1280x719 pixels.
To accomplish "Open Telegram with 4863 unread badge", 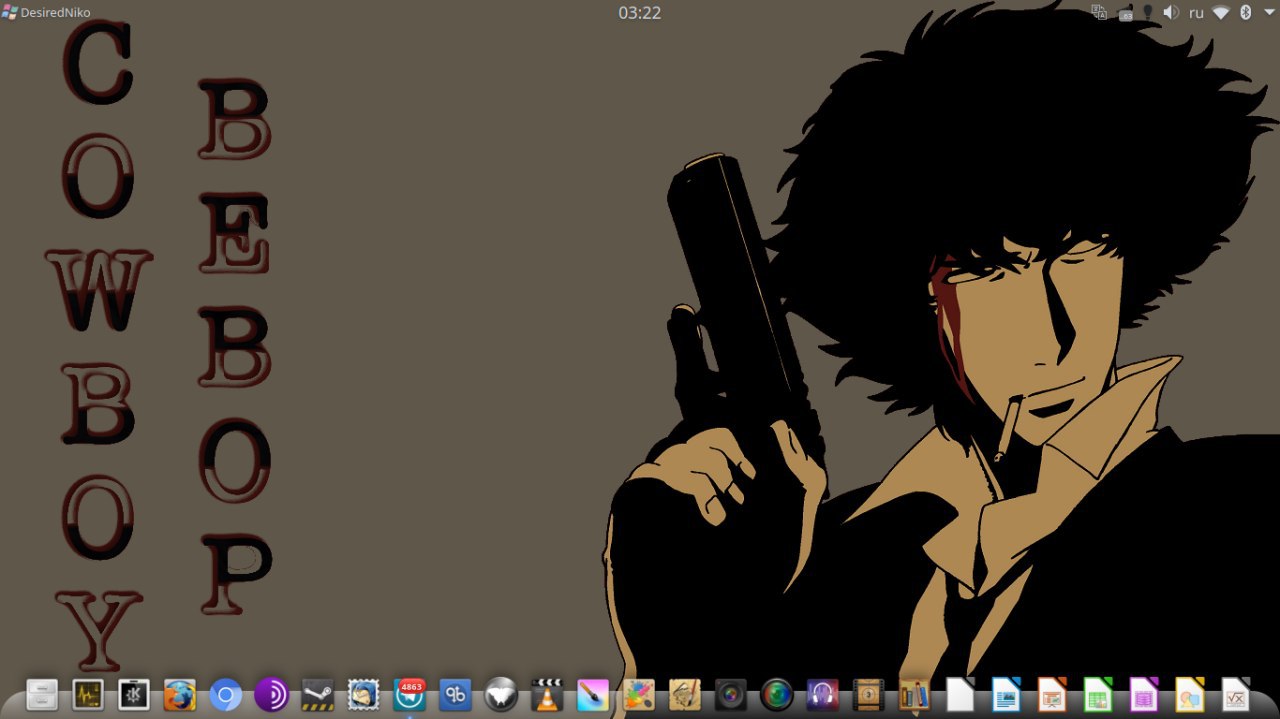I will click(410, 694).
